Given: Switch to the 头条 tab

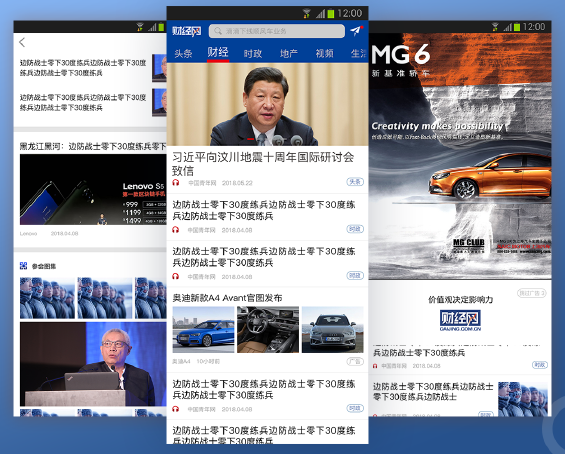Looking at the screenshot, I should tap(183, 53).
